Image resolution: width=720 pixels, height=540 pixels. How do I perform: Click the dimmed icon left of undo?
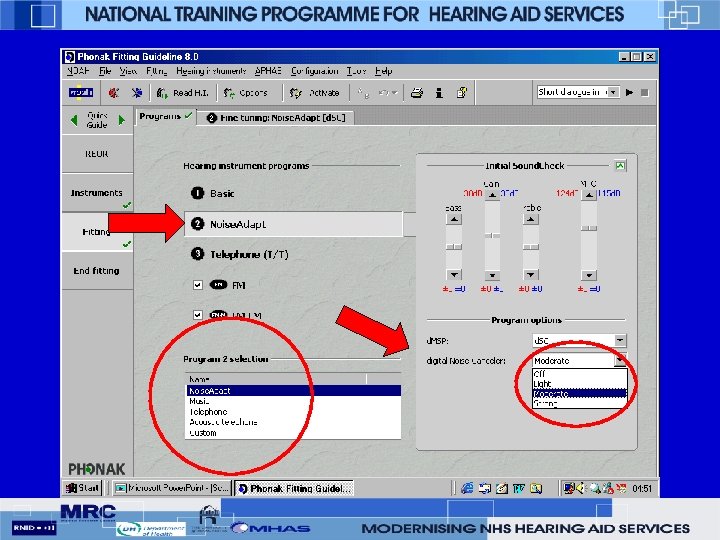point(363,93)
